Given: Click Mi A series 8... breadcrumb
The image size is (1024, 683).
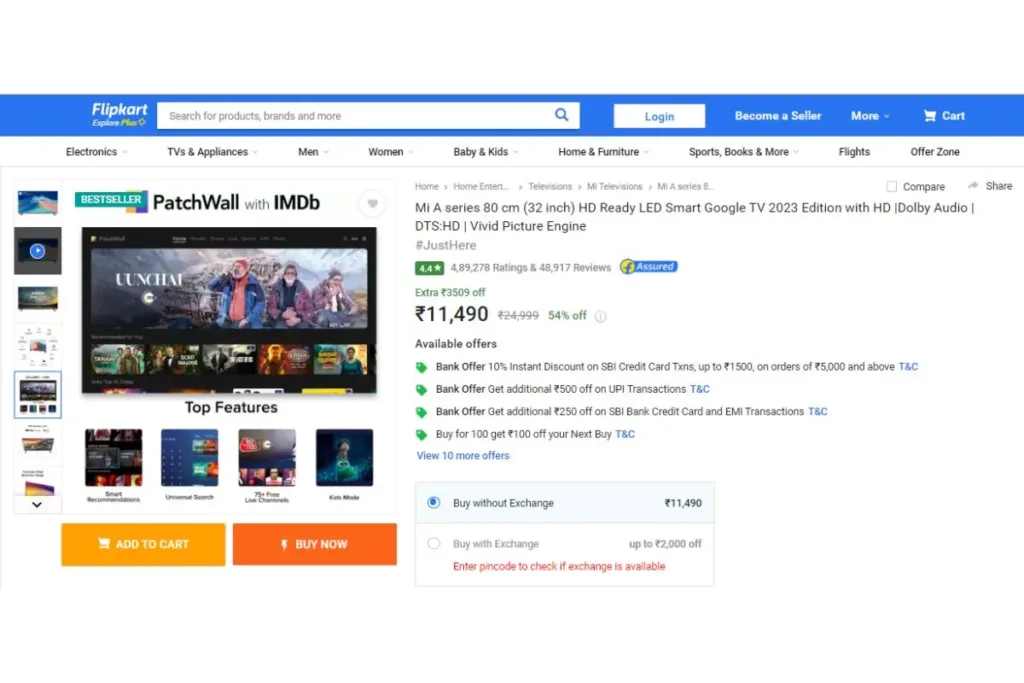Looking at the screenshot, I should 685,187.
